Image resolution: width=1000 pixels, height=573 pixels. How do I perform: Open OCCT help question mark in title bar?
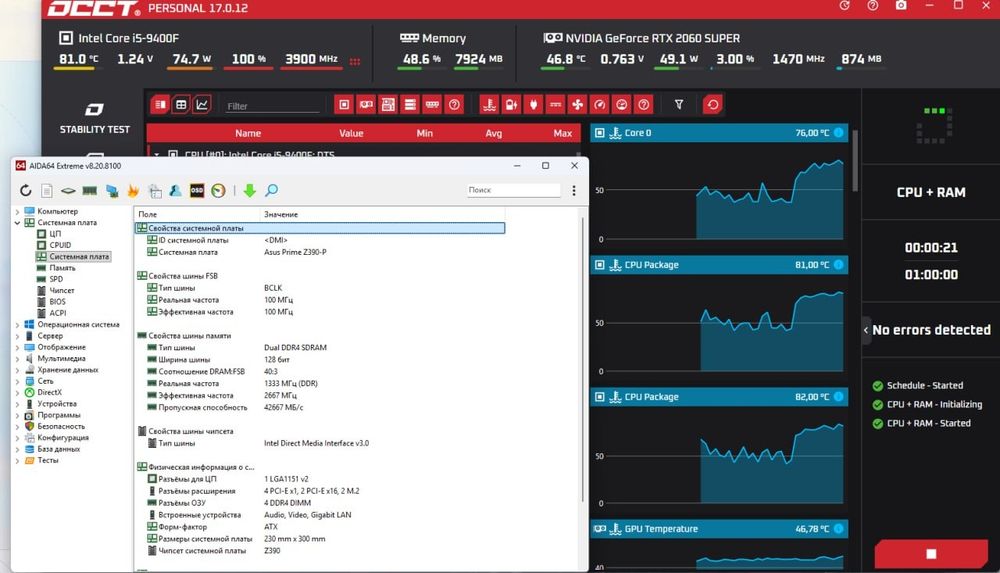pos(872,6)
